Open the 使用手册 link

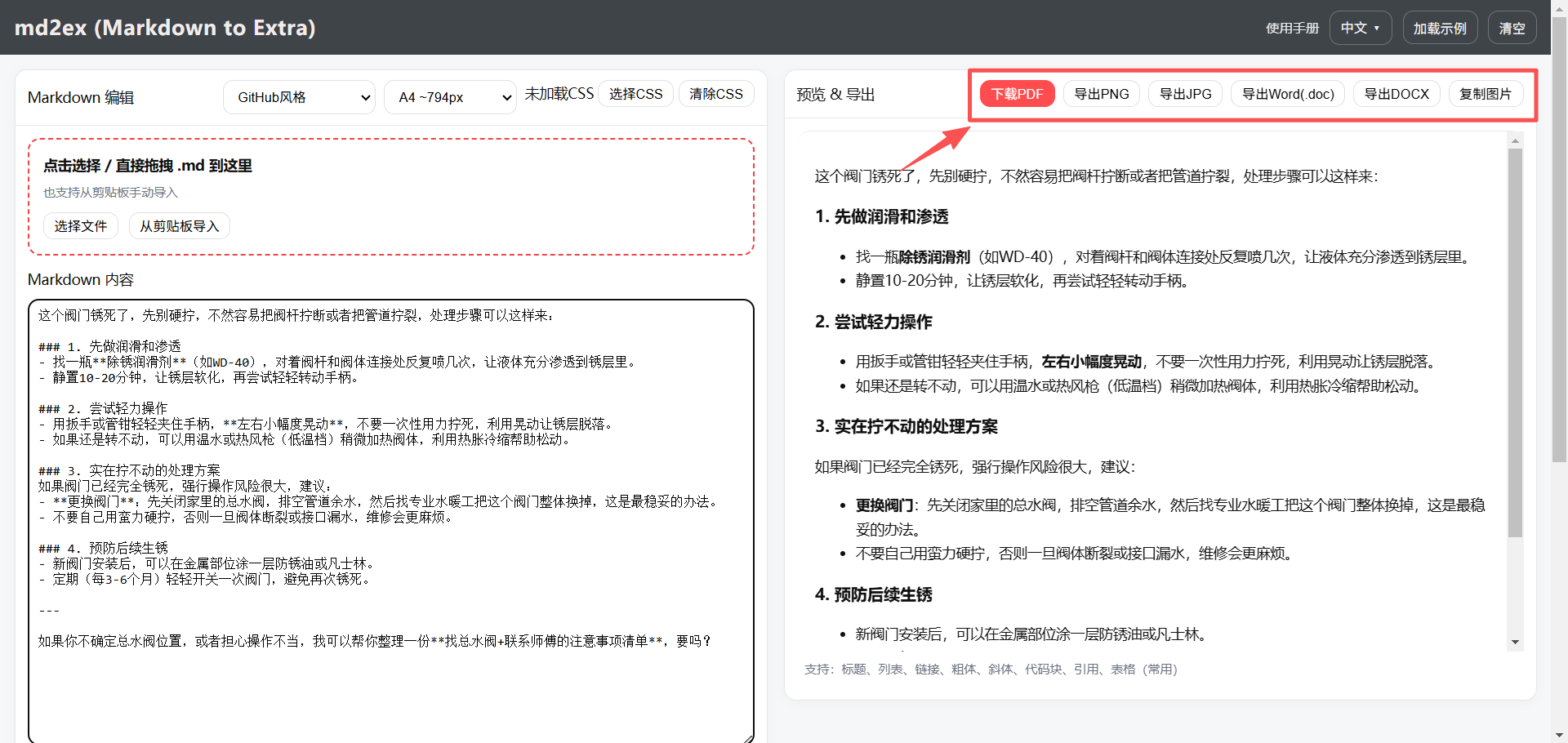pos(1292,28)
